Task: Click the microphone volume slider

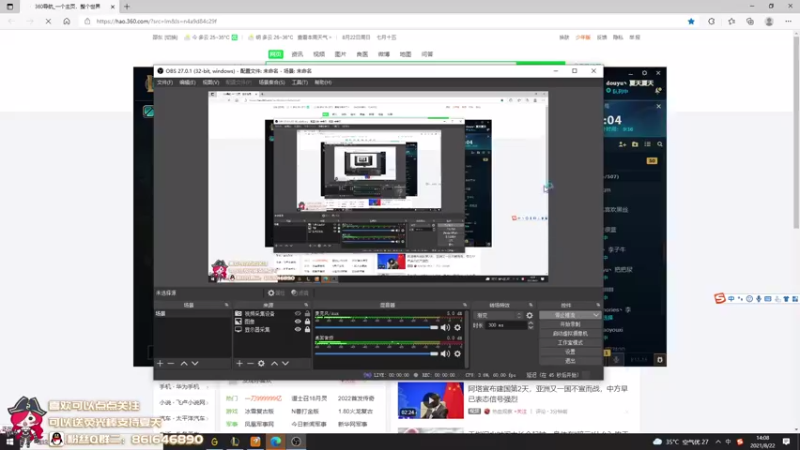Action: 377,328
